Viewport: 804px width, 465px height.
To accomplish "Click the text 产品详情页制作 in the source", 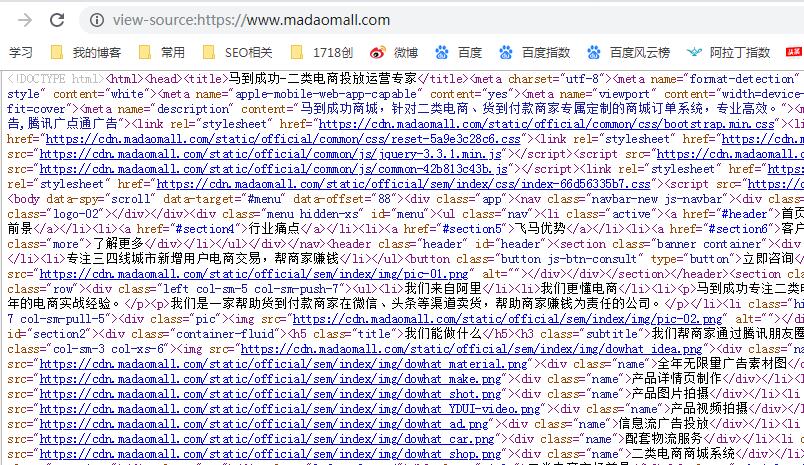I will [x=677, y=379].
